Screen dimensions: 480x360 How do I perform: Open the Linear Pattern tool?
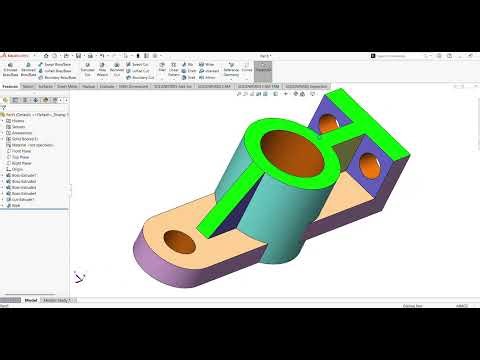174,70
